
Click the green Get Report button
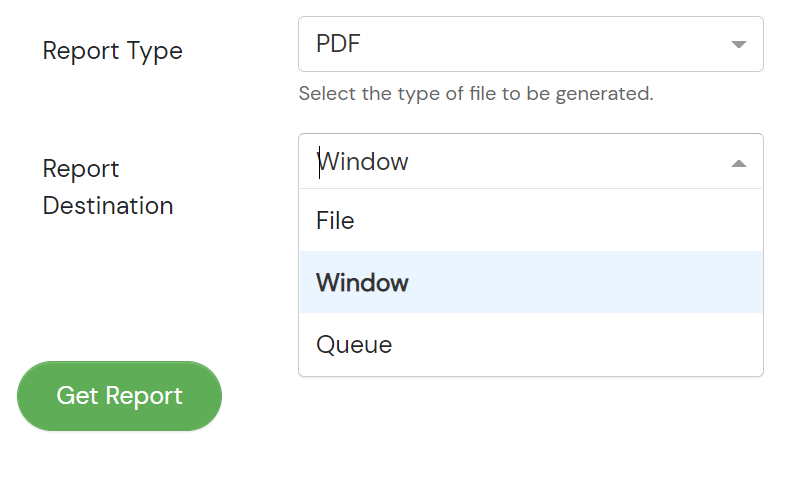[120, 396]
